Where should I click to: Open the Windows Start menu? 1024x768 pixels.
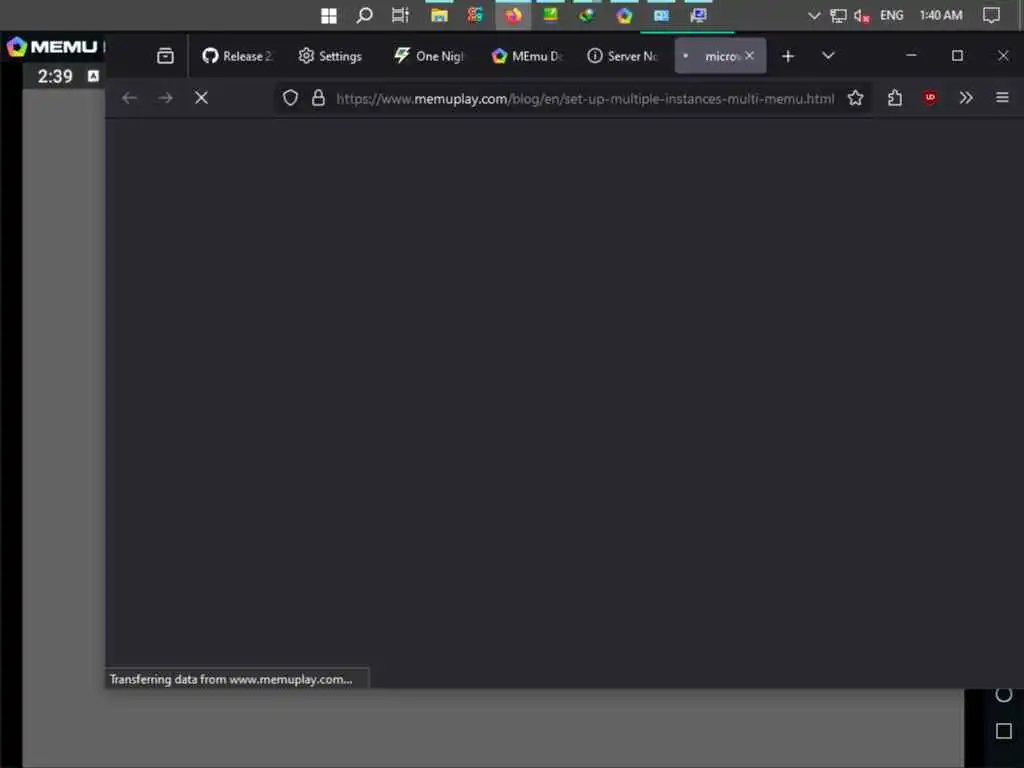[x=328, y=16]
